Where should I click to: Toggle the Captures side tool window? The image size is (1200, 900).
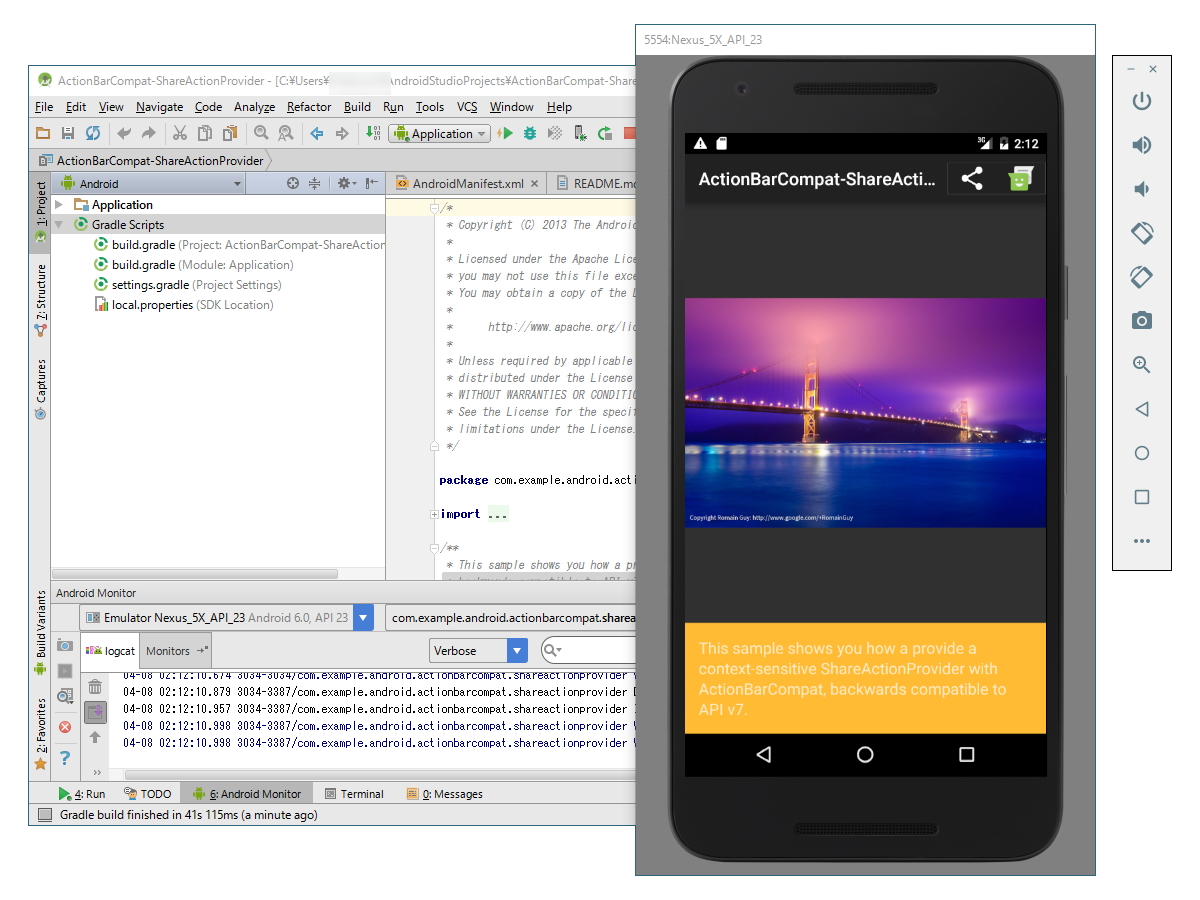(x=41, y=388)
